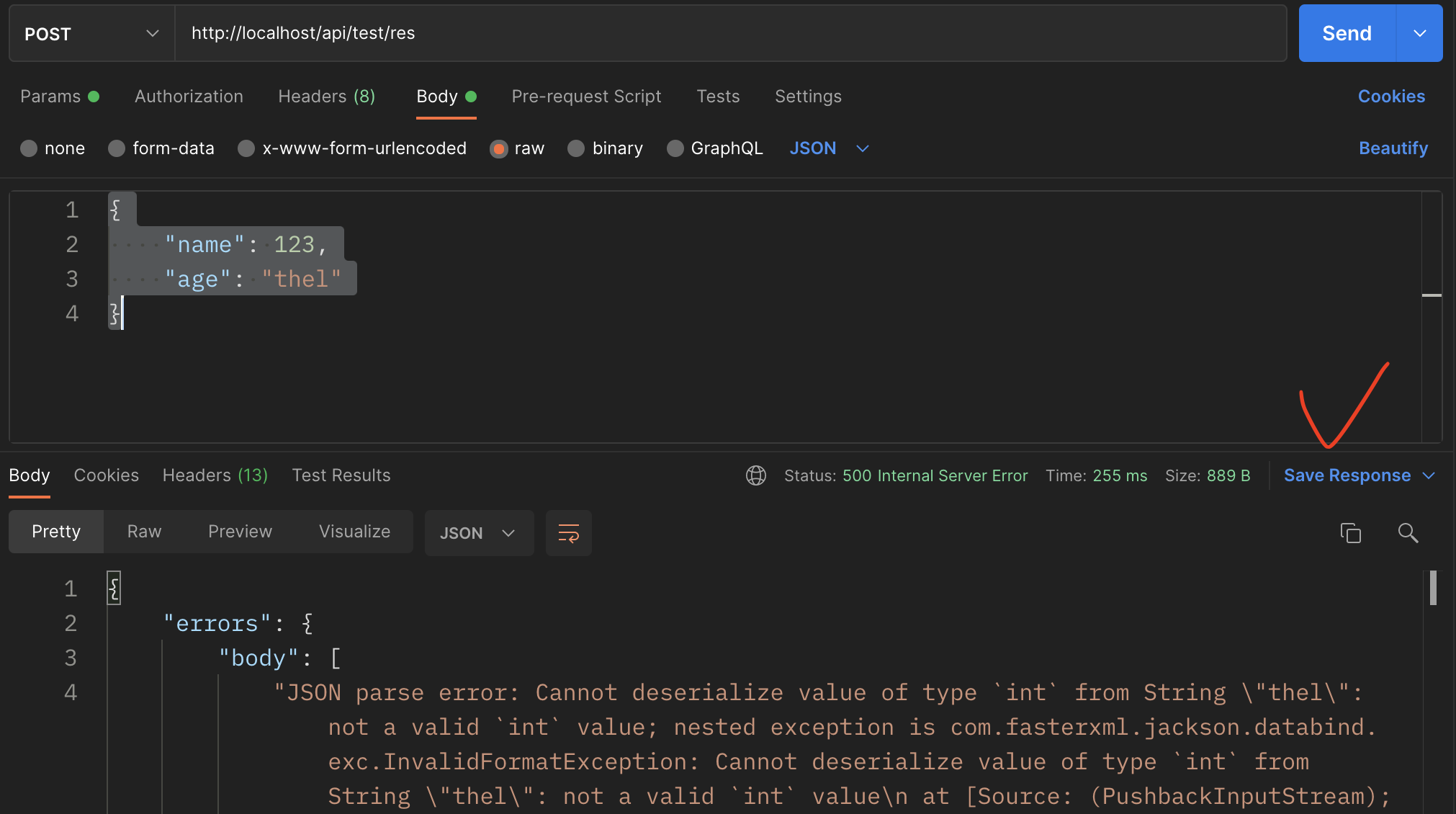Click the network globe icon
Viewport: 1456px width, 814px height.
(755, 475)
